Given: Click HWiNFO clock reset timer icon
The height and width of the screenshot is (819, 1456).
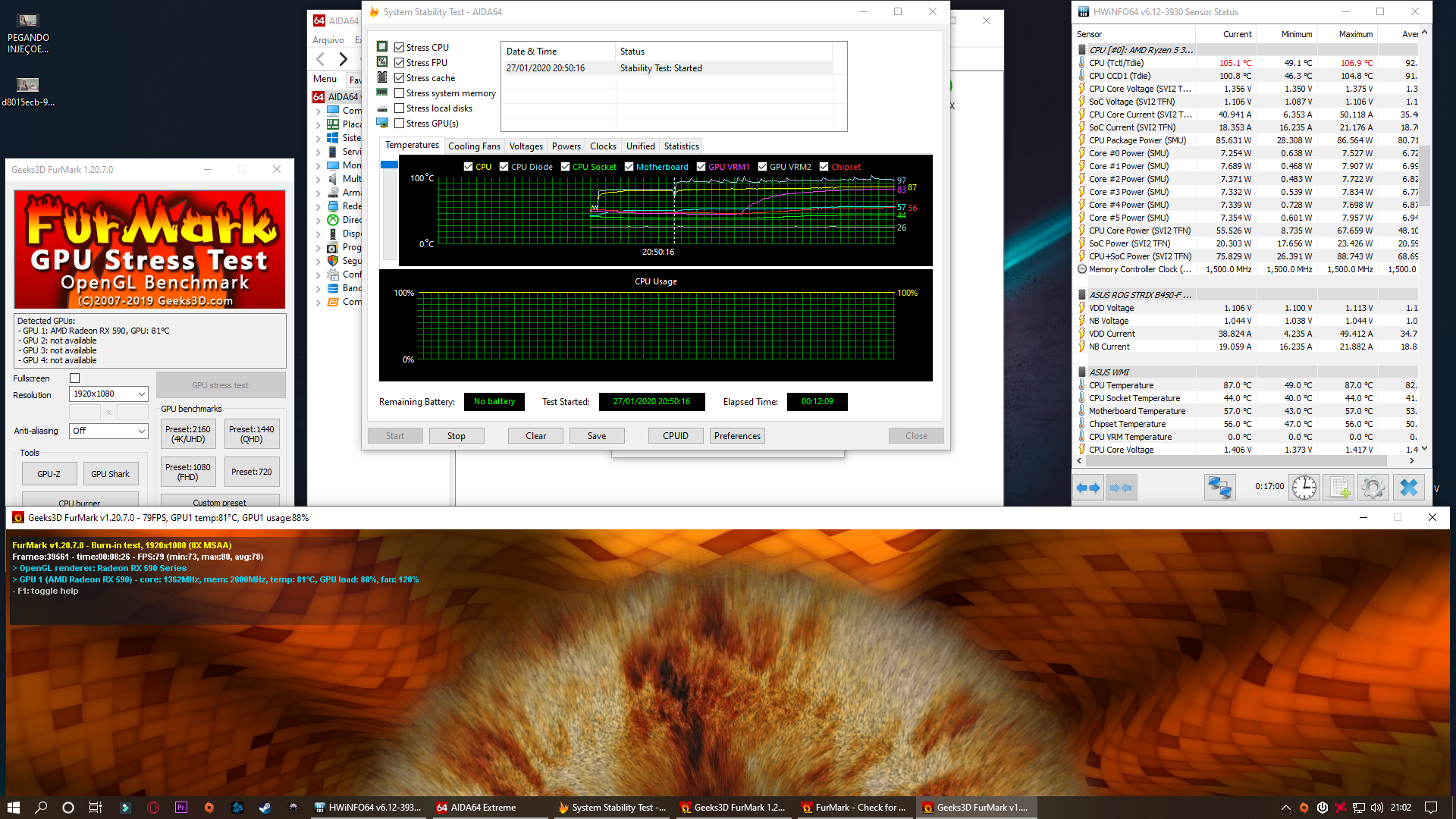Looking at the screenshot, I should (1304, 487).
